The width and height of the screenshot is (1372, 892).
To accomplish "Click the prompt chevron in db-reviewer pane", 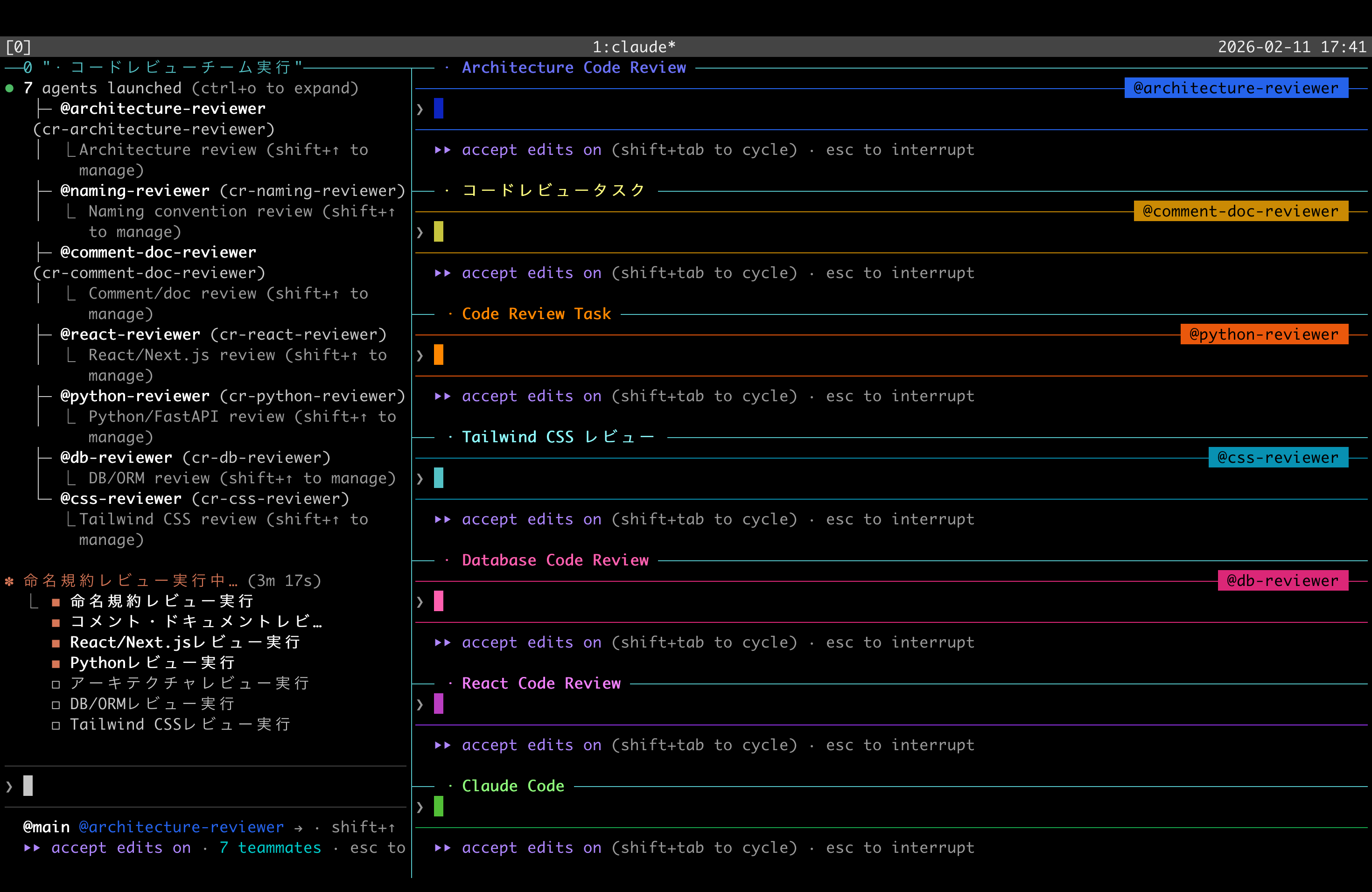I will 420,602.
